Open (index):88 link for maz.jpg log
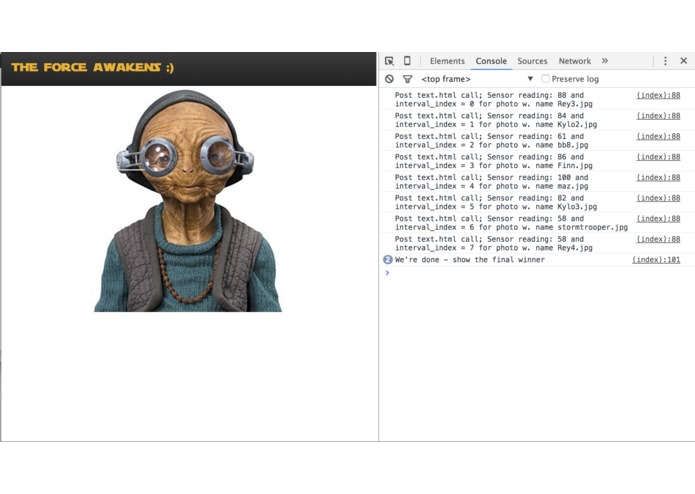Image resolution: width=695 pixels, height=494 pixels. click(658, 177)
